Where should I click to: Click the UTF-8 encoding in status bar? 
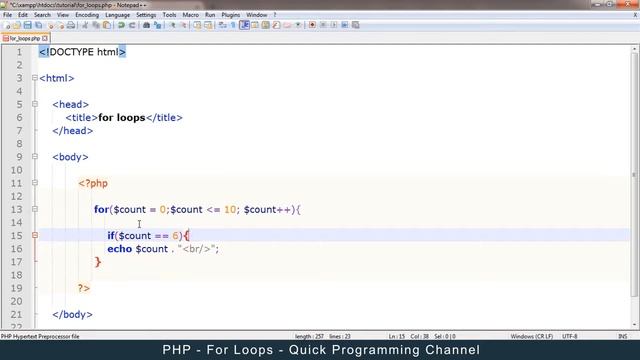click(569, 336)
